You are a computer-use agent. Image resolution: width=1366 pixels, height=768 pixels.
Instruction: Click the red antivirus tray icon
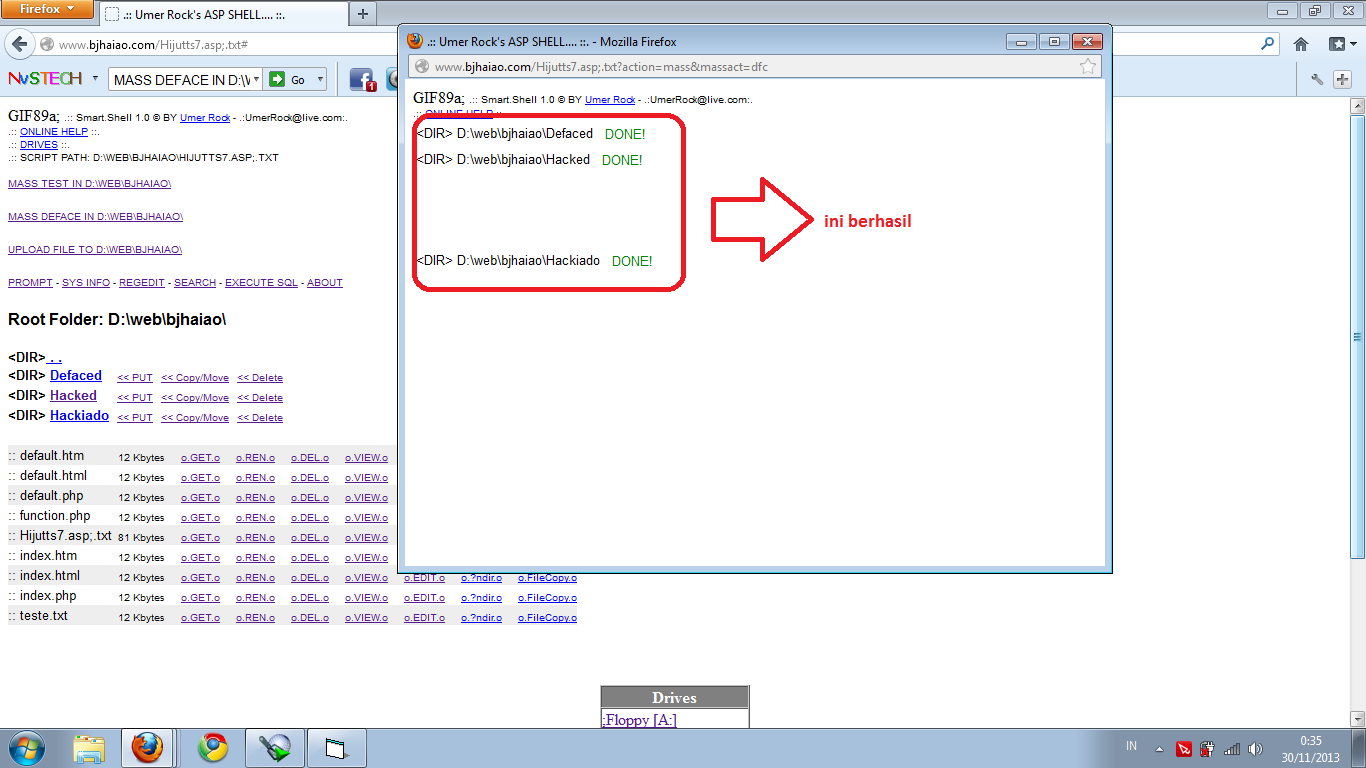(x=1184, y=749)
